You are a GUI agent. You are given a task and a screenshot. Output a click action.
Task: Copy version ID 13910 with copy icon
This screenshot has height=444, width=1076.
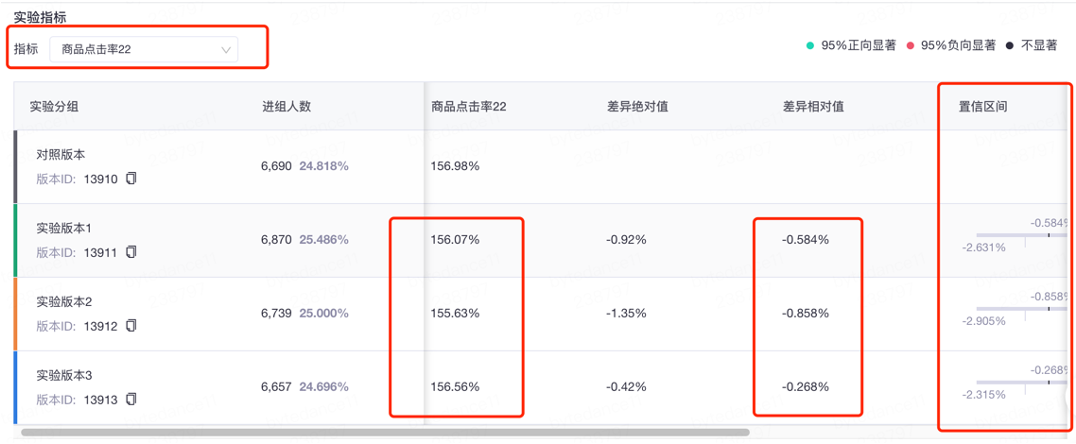tap(131, 179)
